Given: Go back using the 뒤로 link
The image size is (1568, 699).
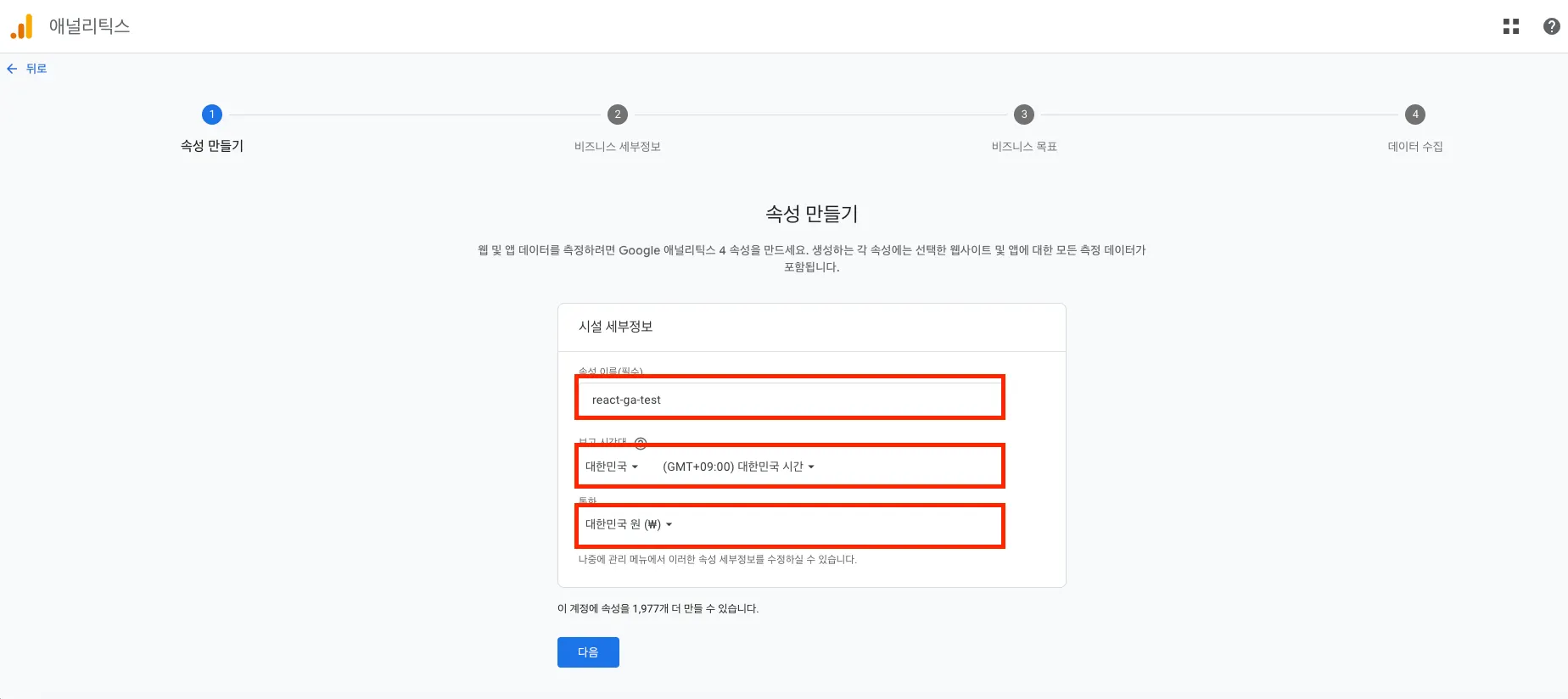Looking at the screenshot, I should (x=36, y=69).
